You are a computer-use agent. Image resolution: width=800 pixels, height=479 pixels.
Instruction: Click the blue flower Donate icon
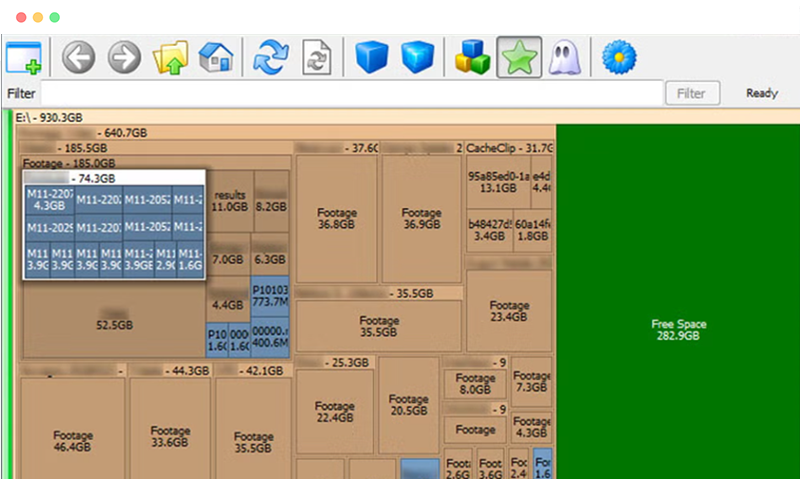[x=620, y=58]
